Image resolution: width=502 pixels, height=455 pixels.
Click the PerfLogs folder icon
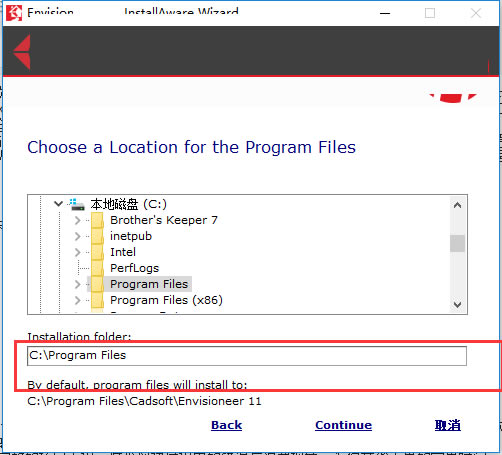(x=97, y=268)
